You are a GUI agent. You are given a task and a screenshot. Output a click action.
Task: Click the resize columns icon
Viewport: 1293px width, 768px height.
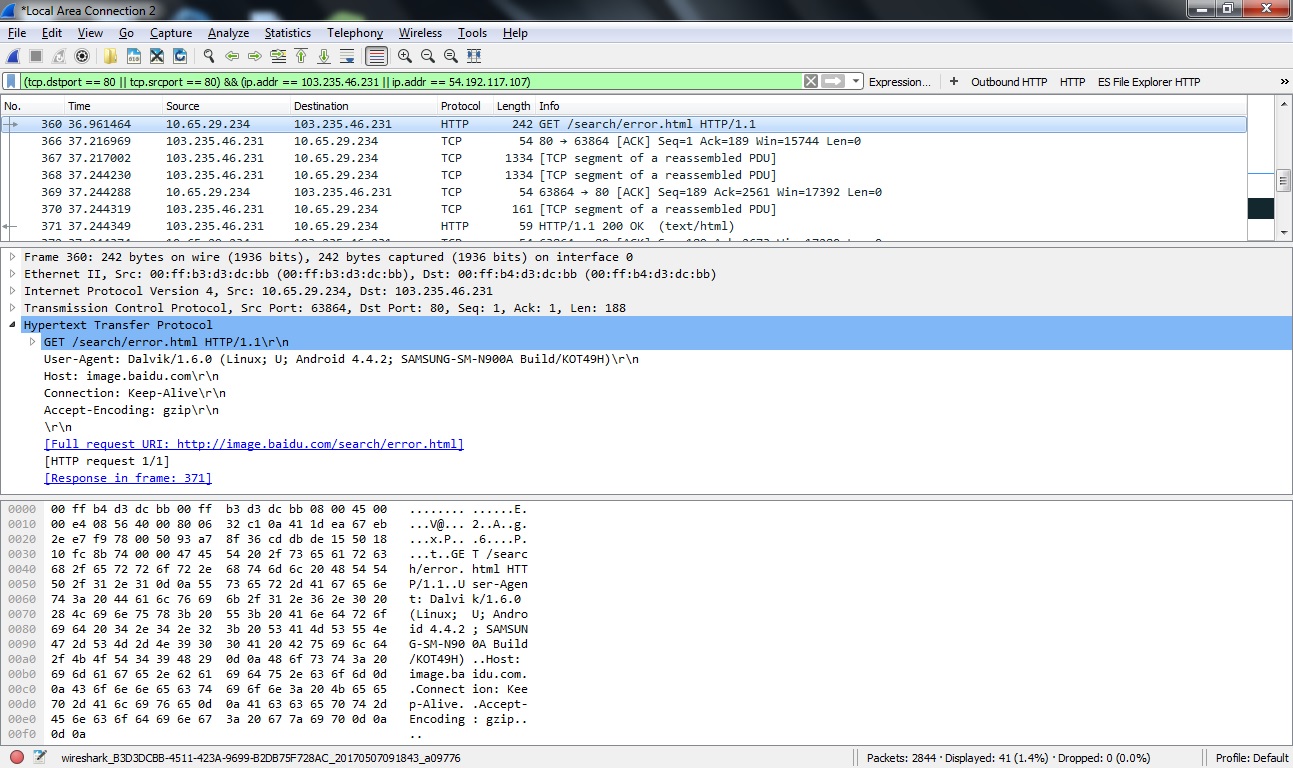pos(474,57)
